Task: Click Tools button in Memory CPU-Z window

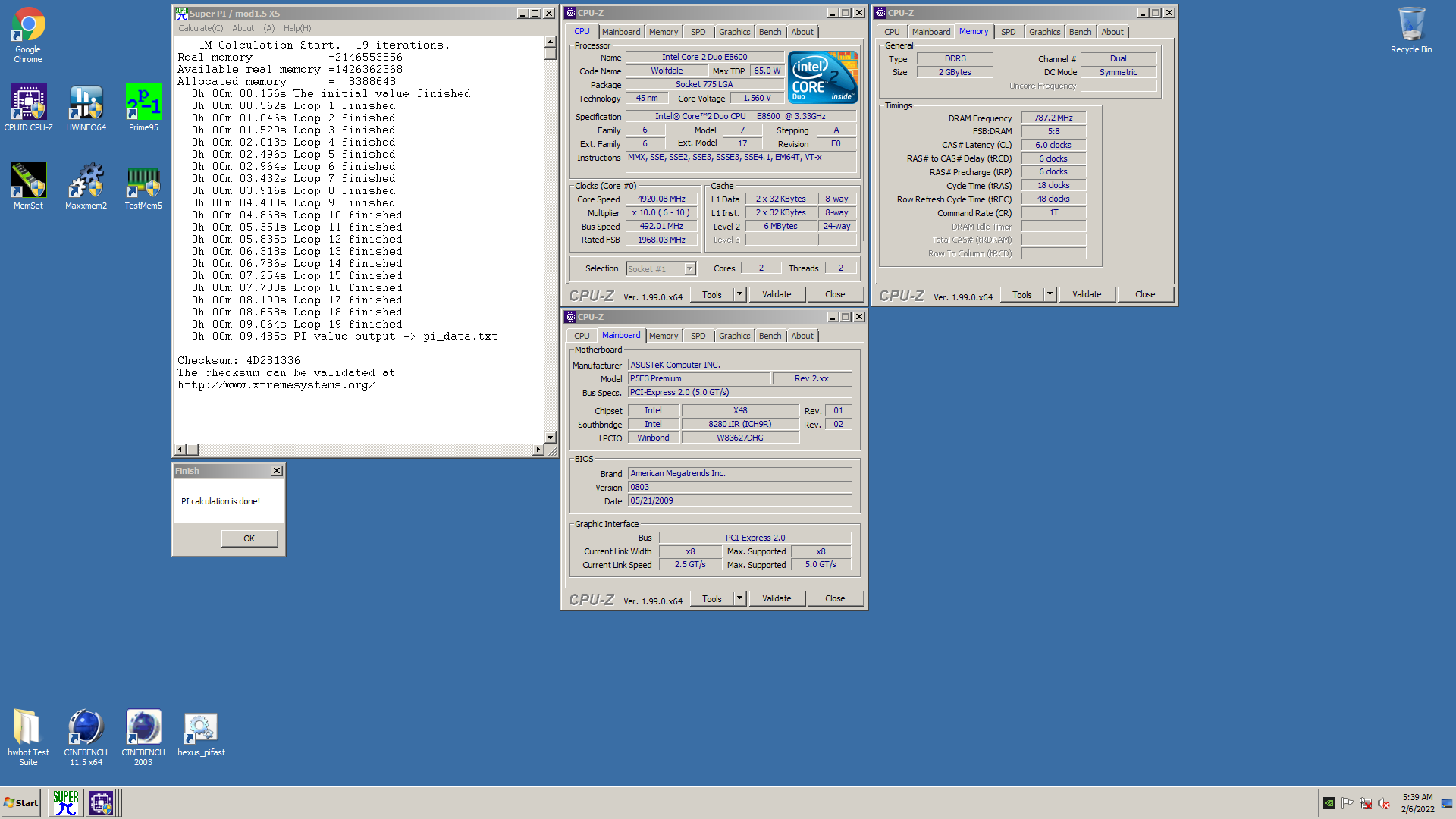Action: pyautogui.click(x=1022, y=294)
